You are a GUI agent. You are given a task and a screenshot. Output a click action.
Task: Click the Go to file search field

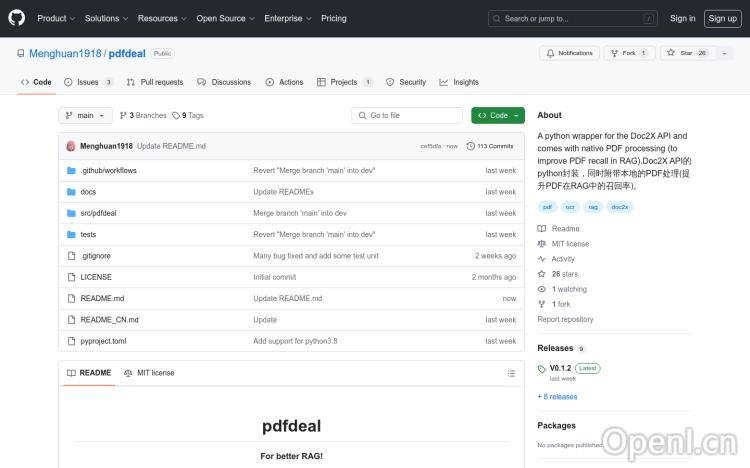click(x=407, y=116)
